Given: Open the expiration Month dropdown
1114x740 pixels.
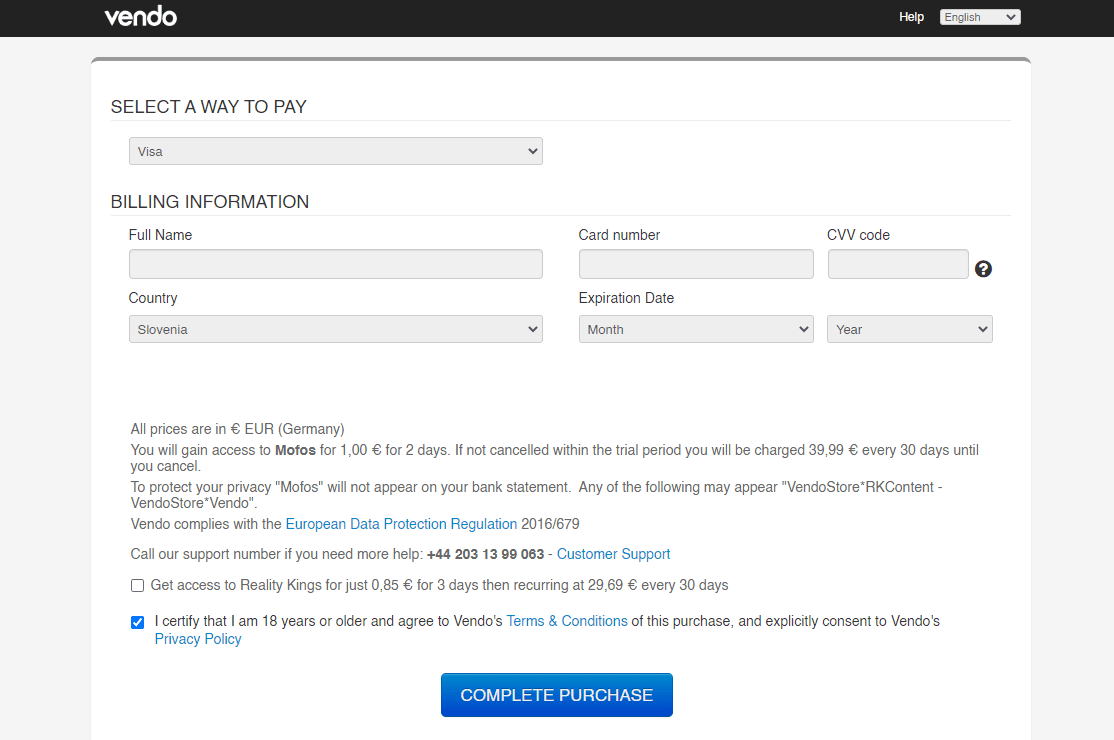Looking at the screenshot, I should pyautogui.click(x=696, y=330).
